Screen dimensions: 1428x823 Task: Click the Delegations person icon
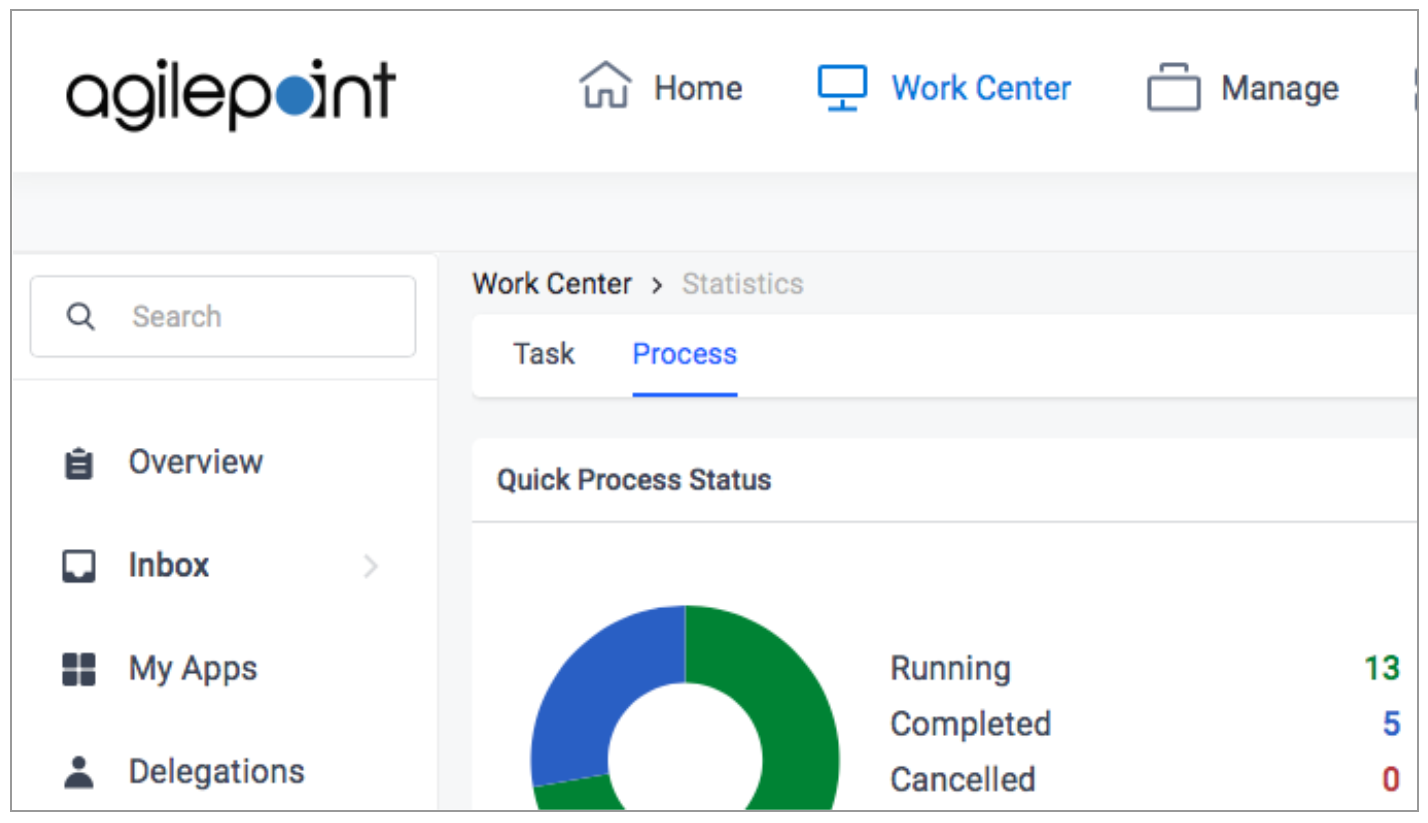(x=79, y=772)
